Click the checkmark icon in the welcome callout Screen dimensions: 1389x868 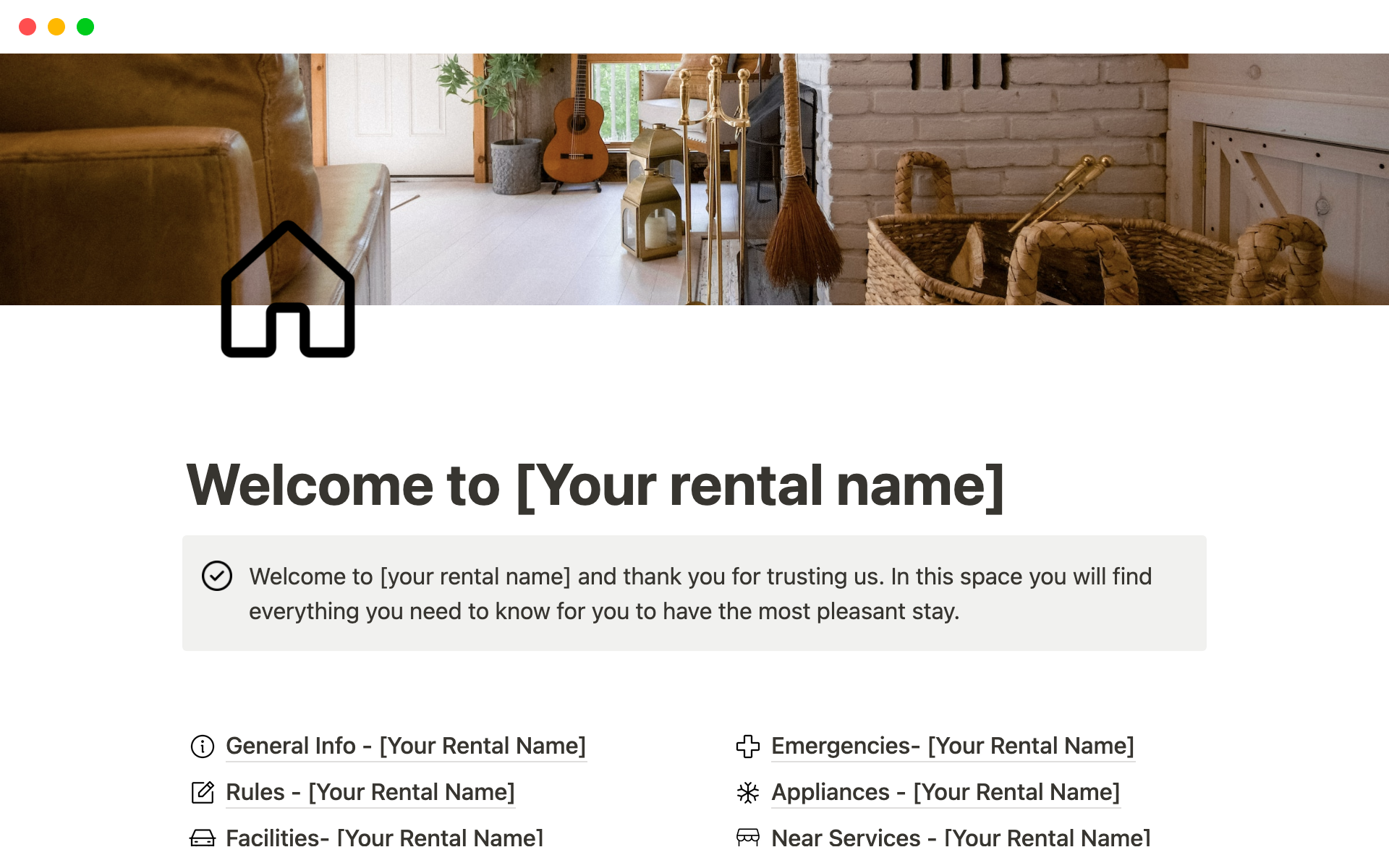click(216, 576)
